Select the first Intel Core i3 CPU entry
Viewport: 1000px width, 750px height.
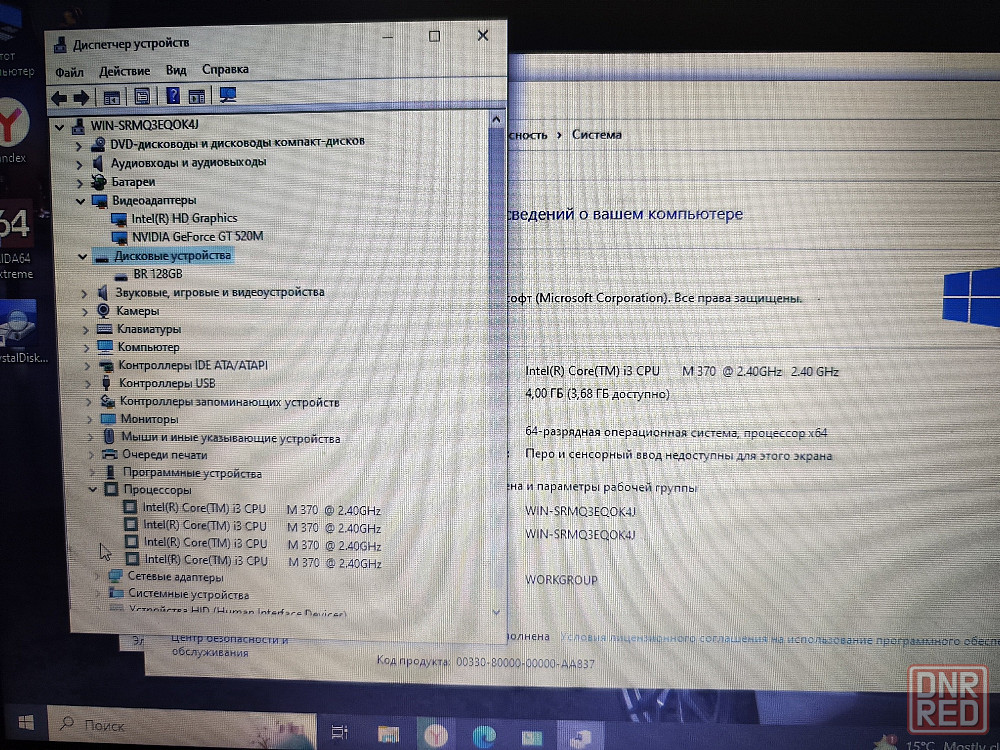tap(261, 509)
